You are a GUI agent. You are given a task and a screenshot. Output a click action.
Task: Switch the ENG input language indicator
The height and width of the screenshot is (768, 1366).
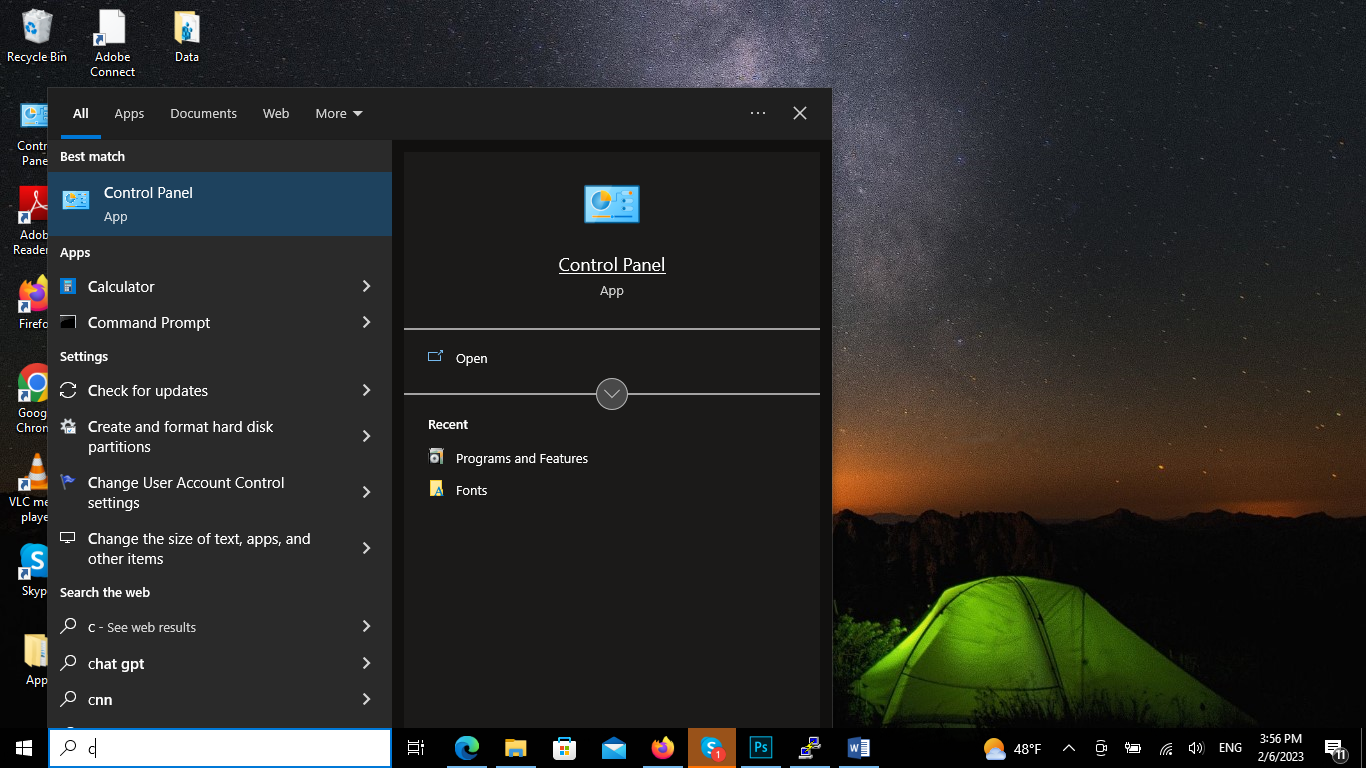coord(1230,748)
